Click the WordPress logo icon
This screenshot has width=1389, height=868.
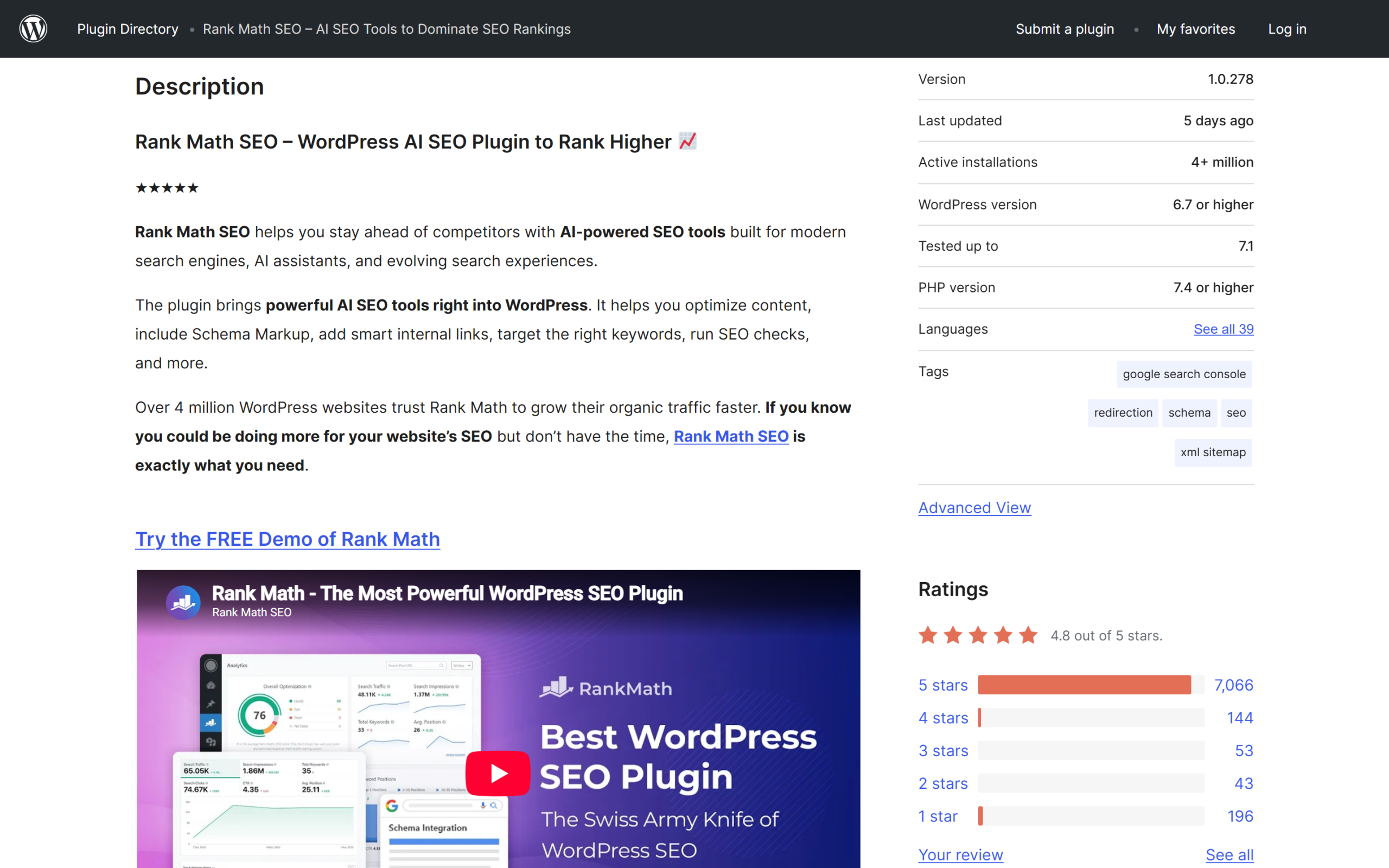click(x=33, y=29)
